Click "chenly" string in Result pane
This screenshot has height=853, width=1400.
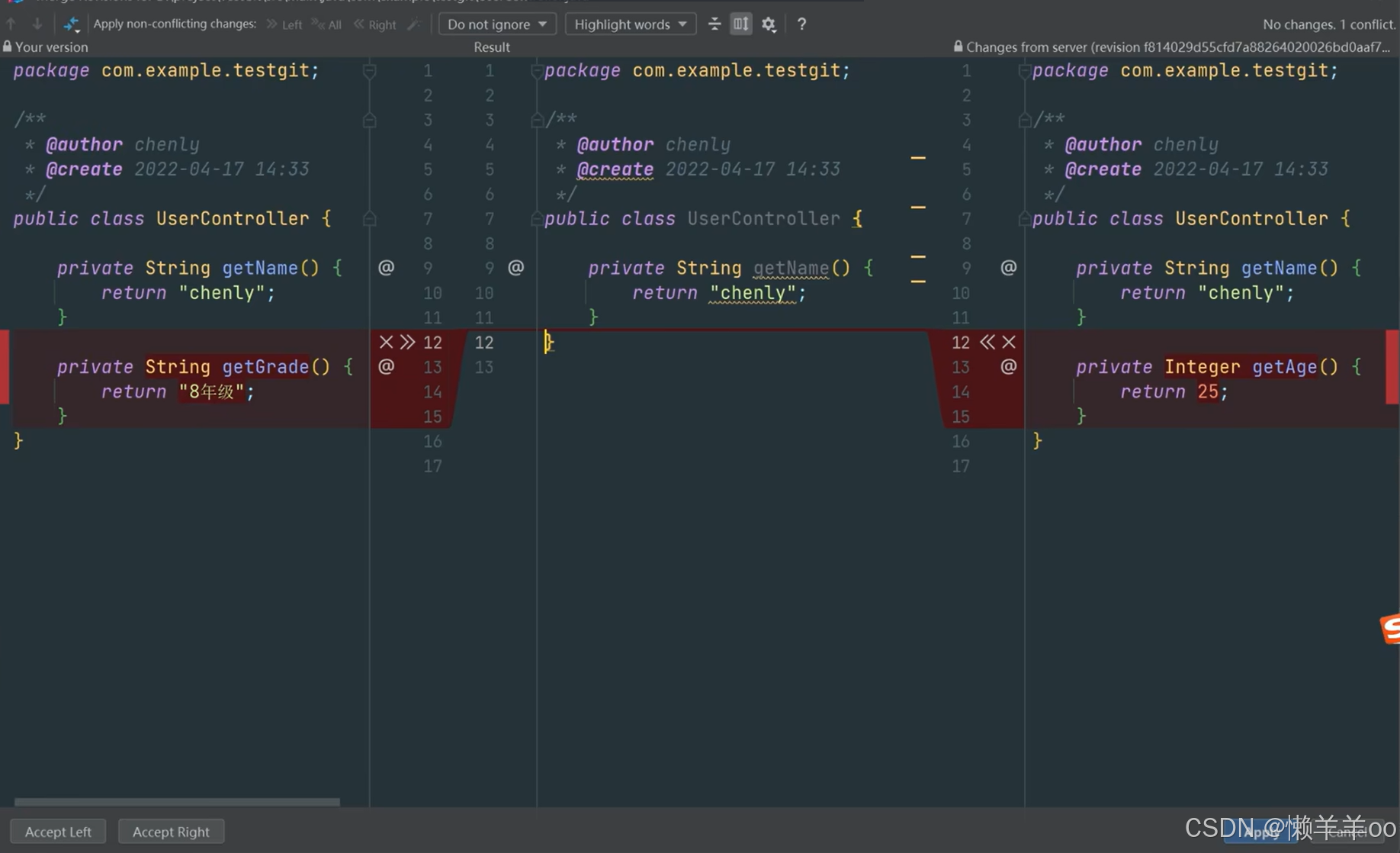tap(753, 293)
